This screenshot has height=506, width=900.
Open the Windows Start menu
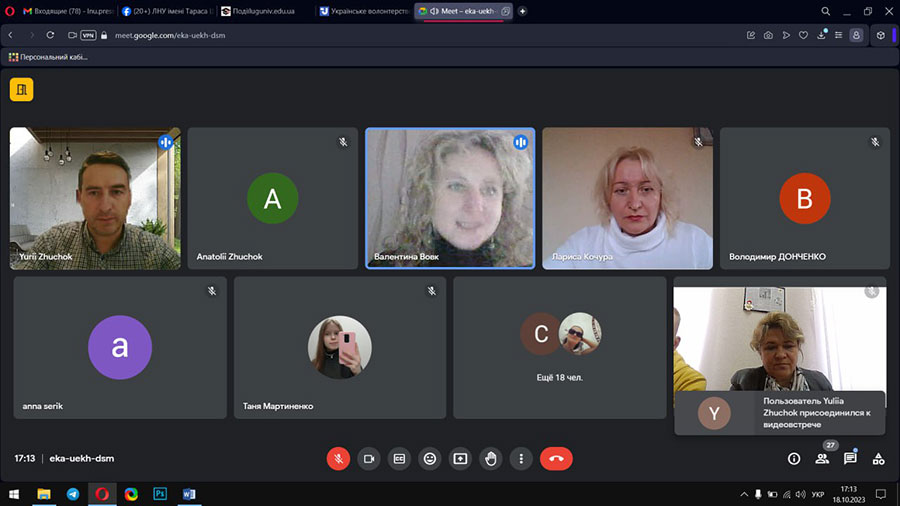(x=14, y=494)
